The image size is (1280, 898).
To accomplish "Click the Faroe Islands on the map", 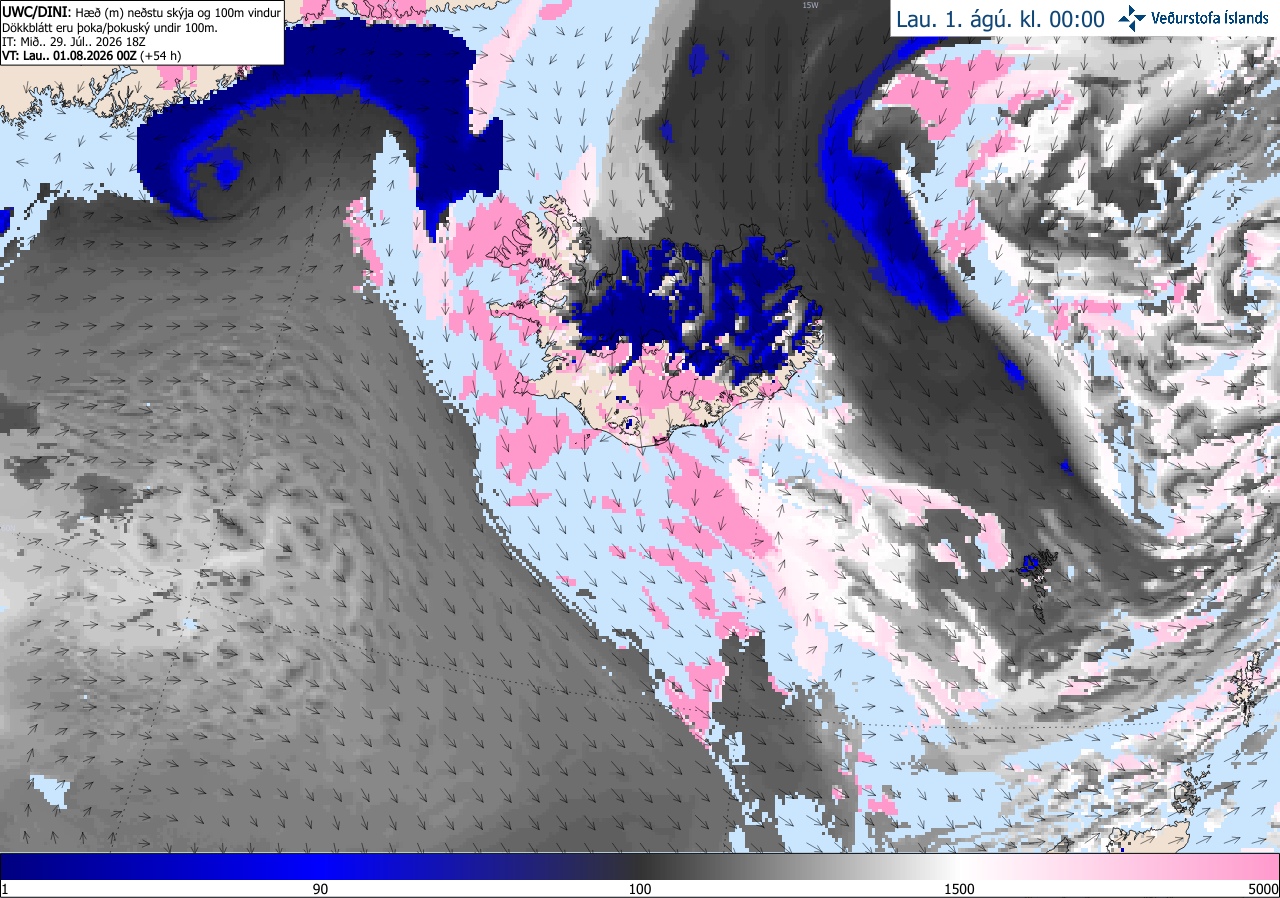I will 1036,571.
